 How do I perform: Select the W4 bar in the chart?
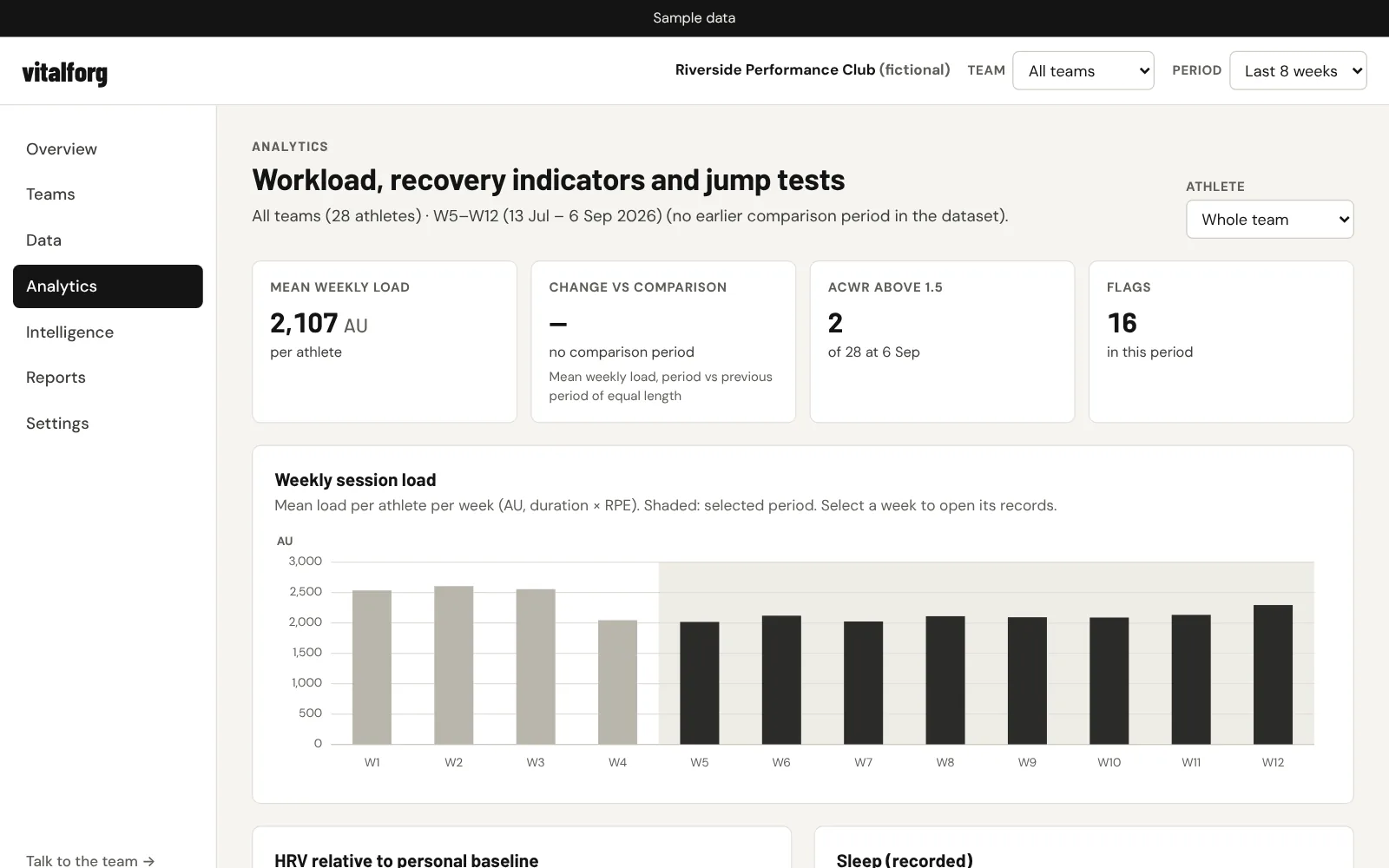tap(617, 682)
